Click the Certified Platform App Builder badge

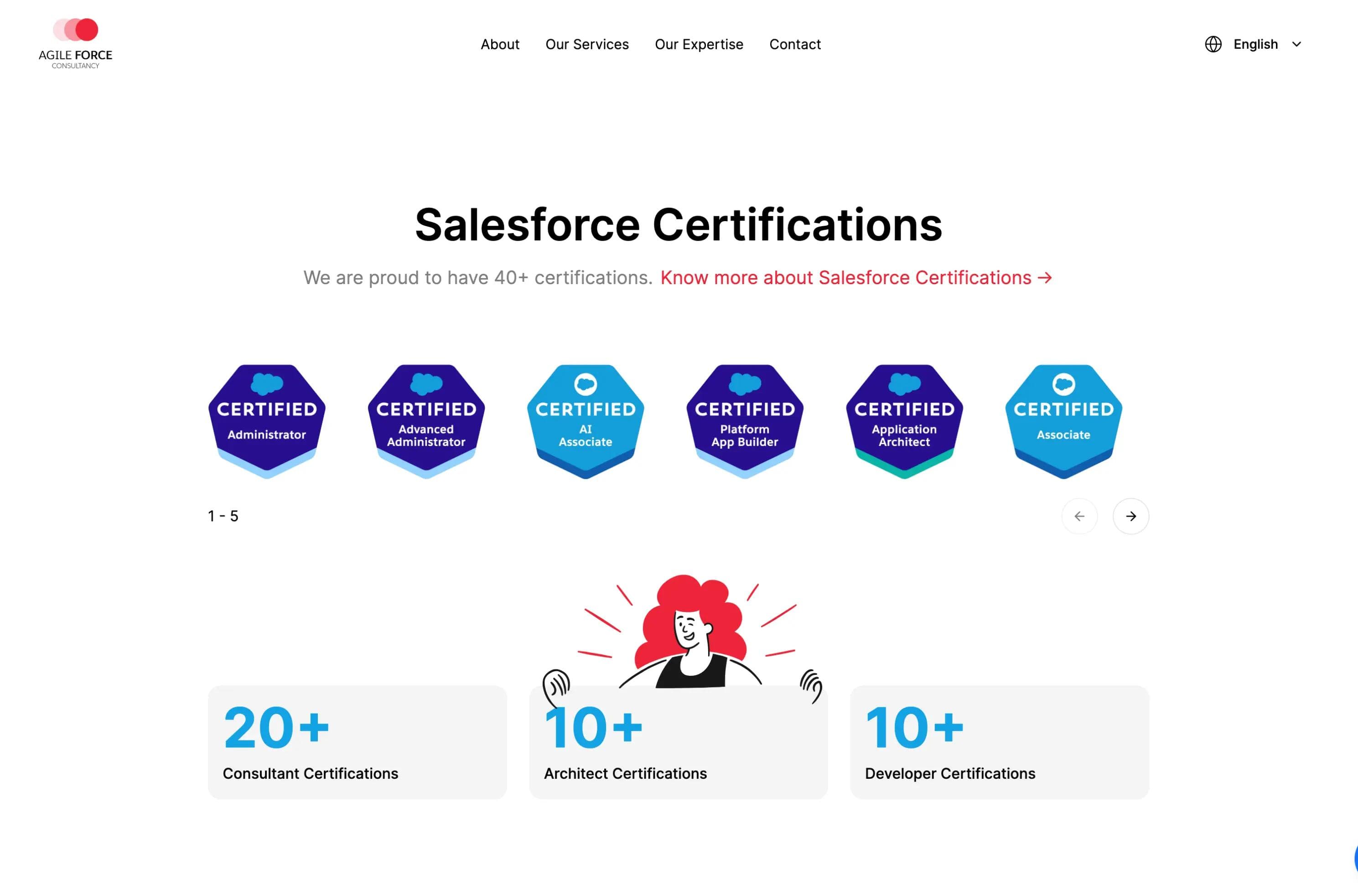pos(745,421)
